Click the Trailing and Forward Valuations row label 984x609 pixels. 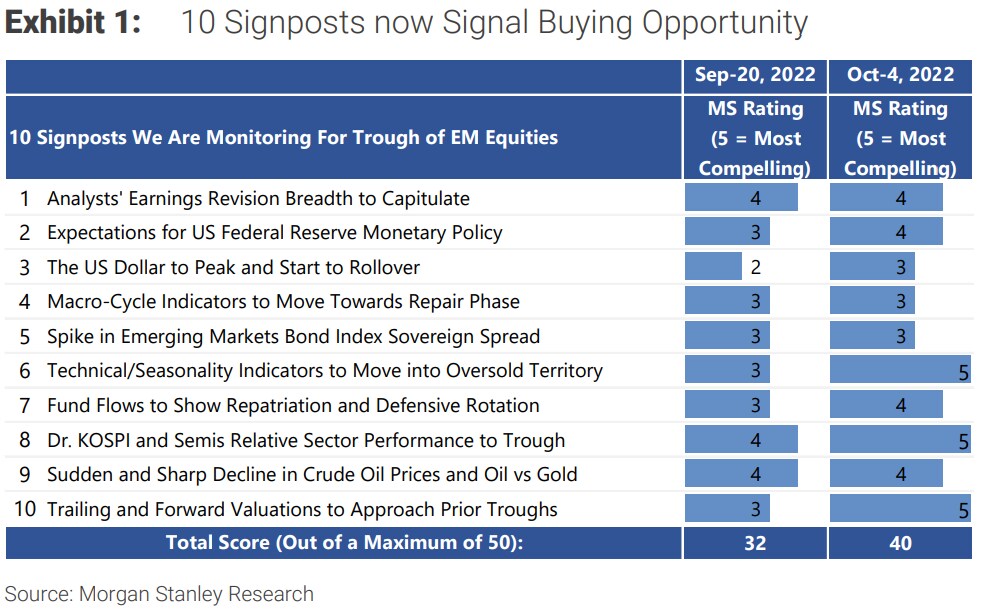(302, 510)
